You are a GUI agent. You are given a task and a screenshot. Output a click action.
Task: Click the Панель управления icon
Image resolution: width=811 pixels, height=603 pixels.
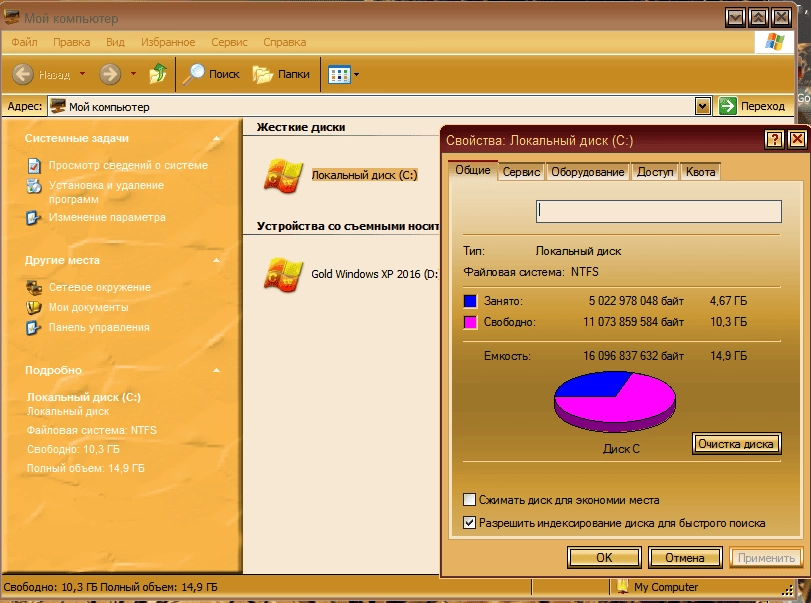pos(34,327)
